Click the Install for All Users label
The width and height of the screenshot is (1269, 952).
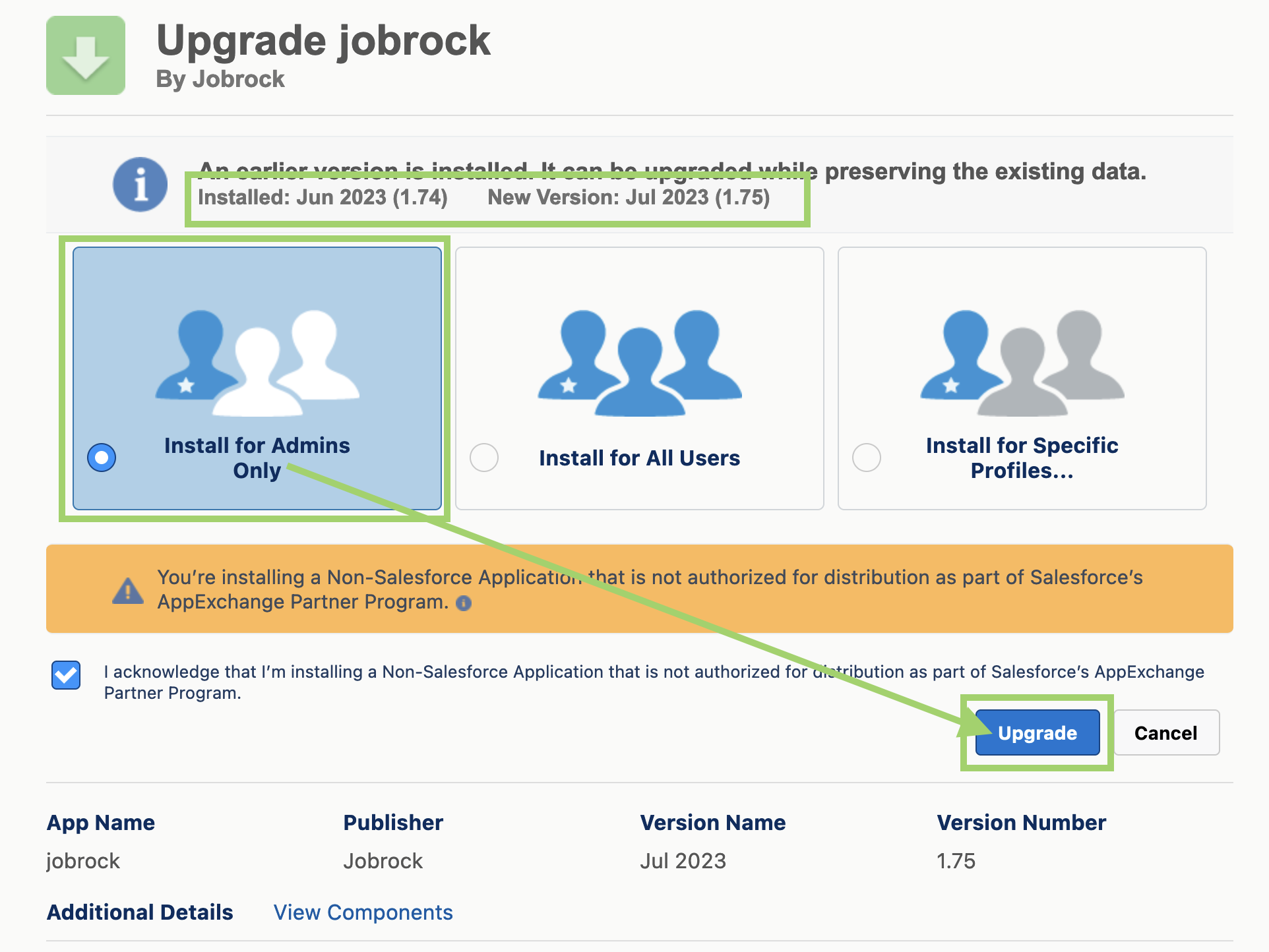[x=639, y=458]
